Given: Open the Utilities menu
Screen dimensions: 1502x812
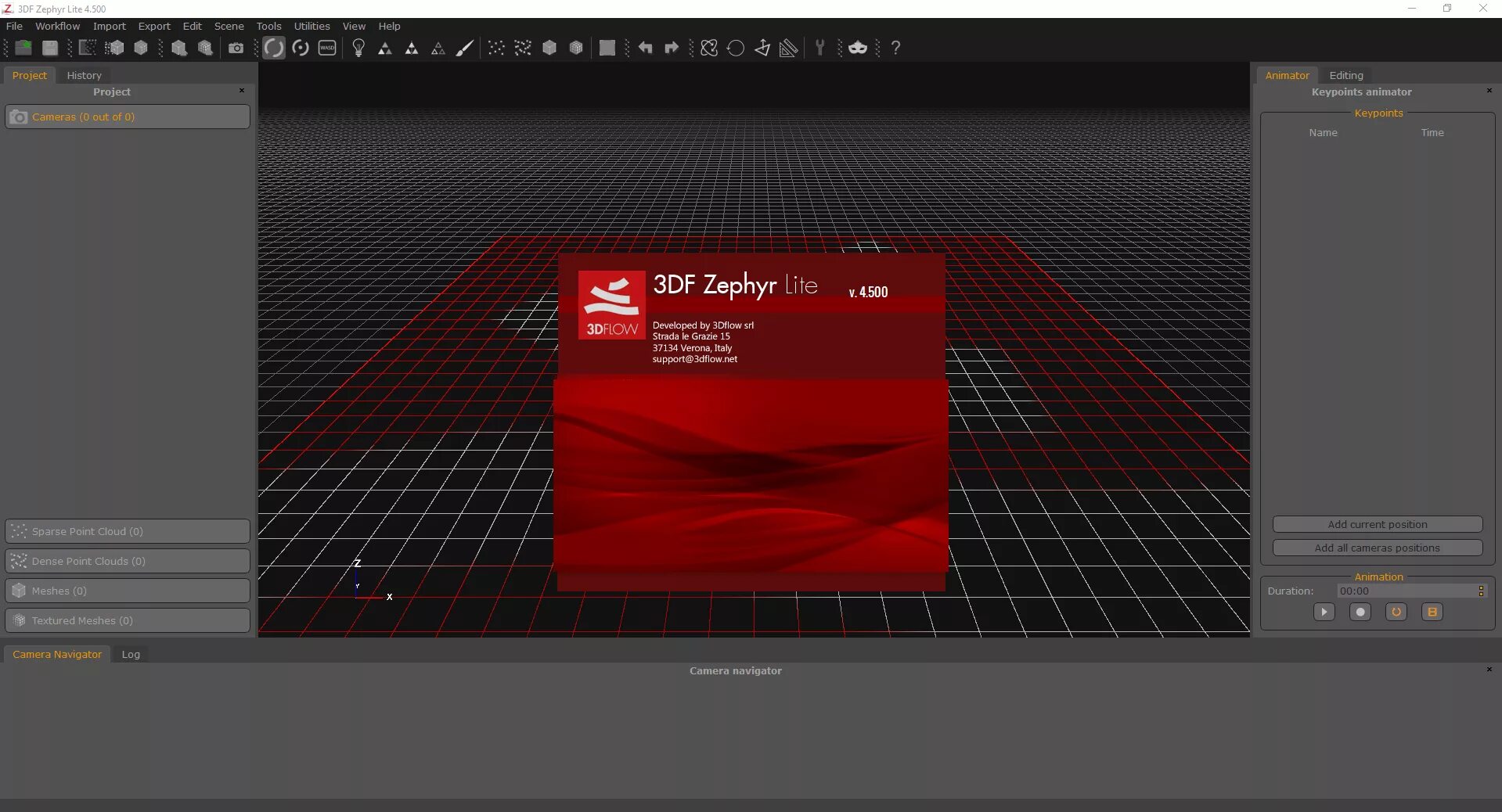Looking at the screenshot, I should tap(312, 26).
